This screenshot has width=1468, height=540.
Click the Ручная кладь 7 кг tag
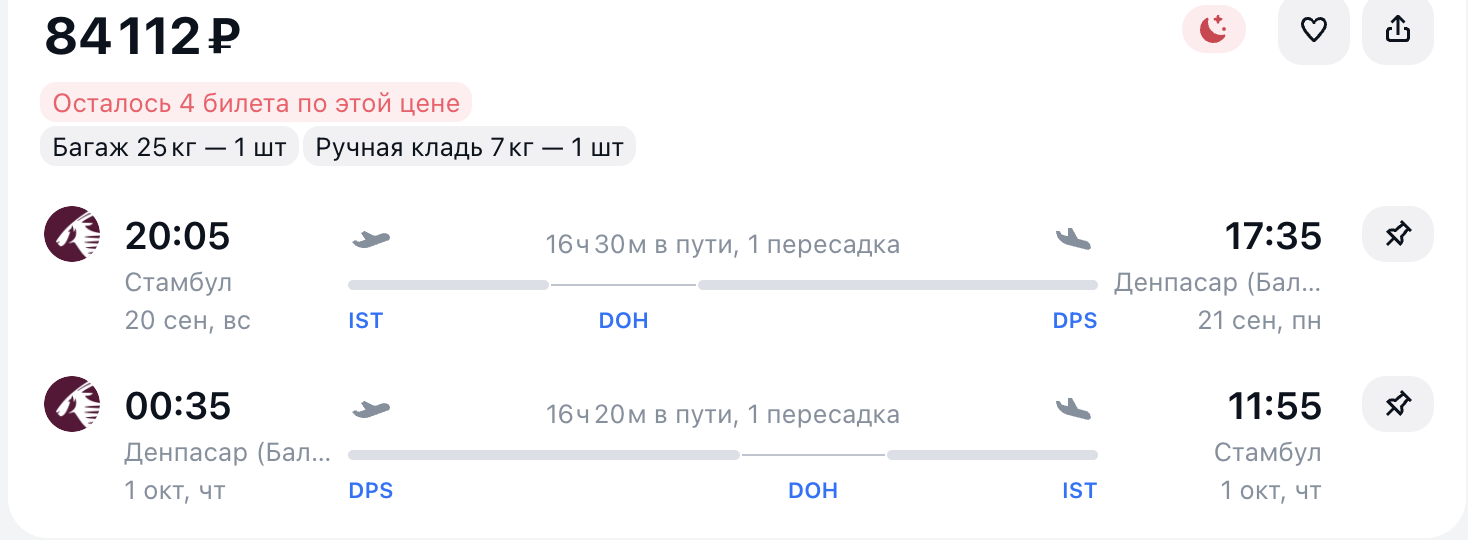(x=469, y=148)
